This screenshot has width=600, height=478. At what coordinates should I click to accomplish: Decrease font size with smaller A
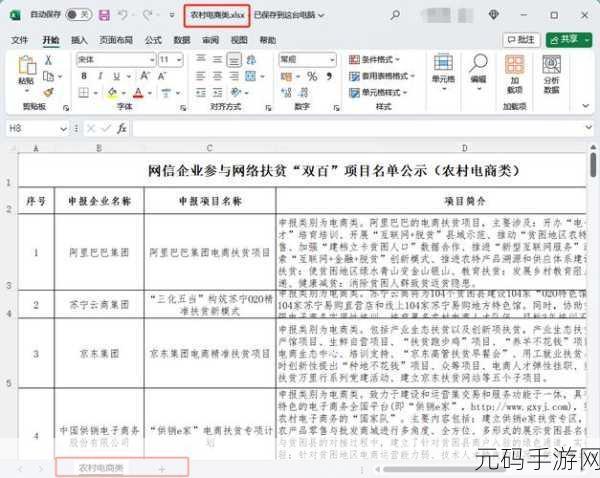point(162,76)
